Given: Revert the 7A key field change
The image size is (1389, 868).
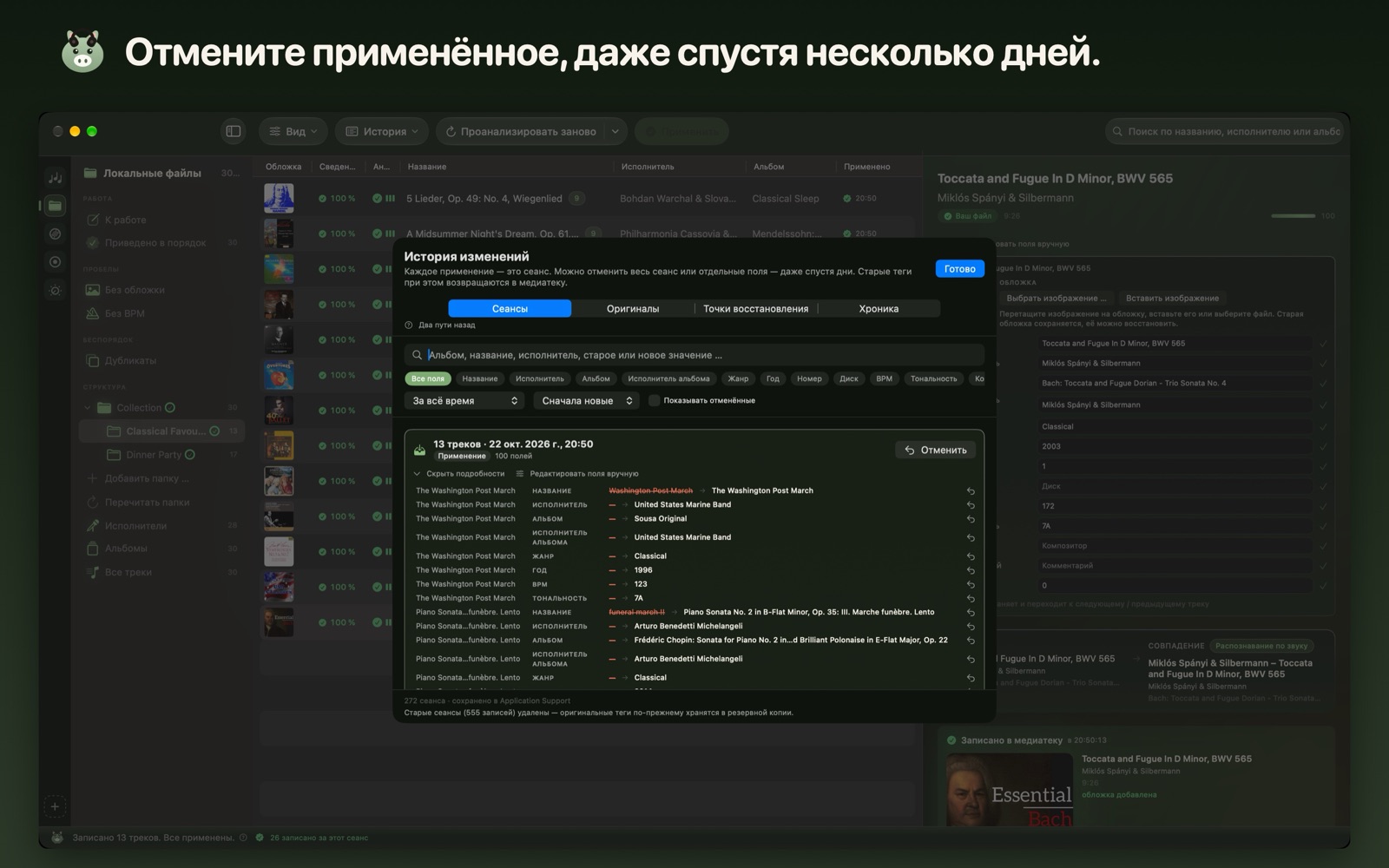Looking at the screenshot, I should (971, 598).
